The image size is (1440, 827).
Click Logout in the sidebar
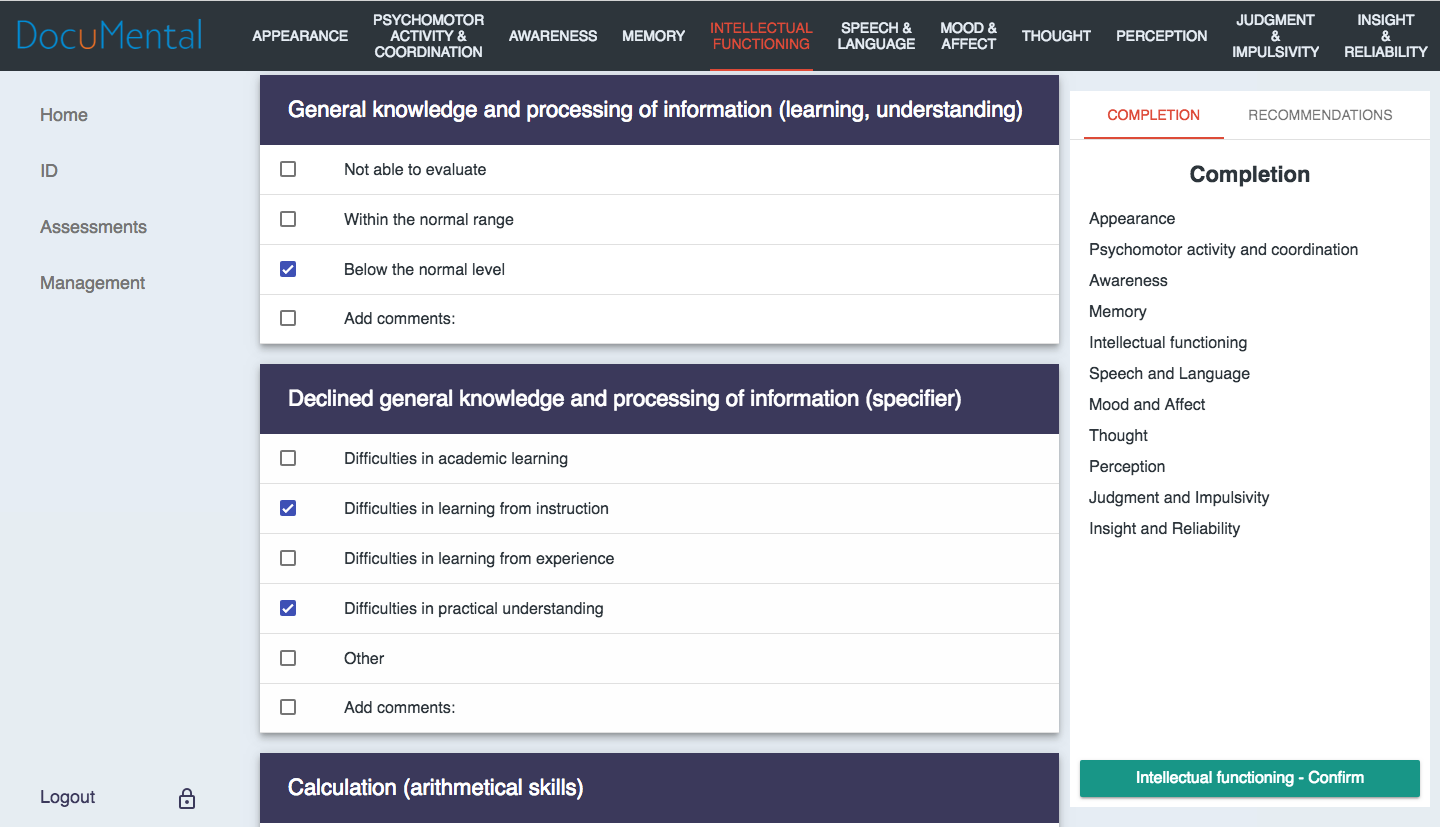pyautogui.click(x=68, y=797)
